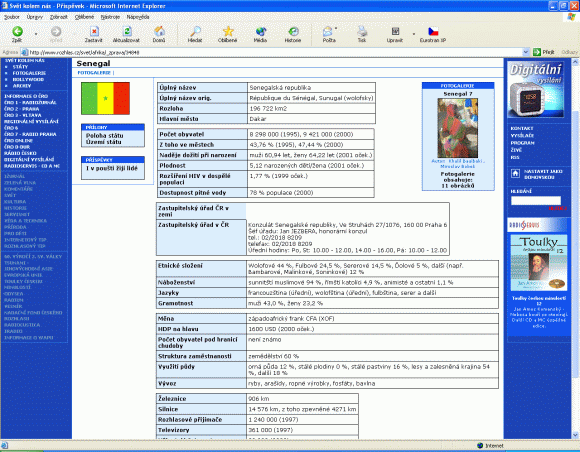Click STÁTY in the left navigation
Screen dimensions: 580x452
pos(20,67)
